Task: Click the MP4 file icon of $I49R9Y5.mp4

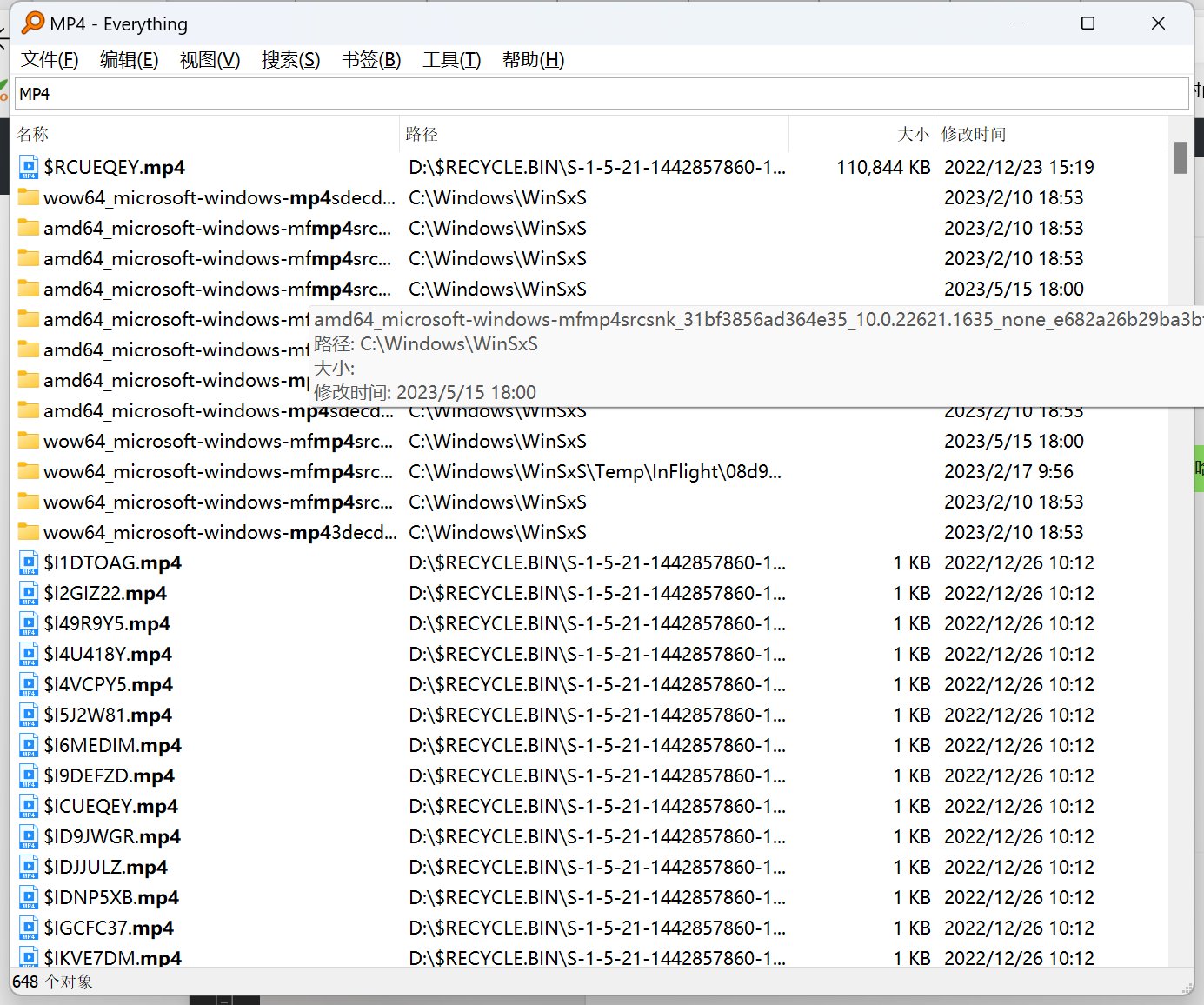Action: point(29,623)
